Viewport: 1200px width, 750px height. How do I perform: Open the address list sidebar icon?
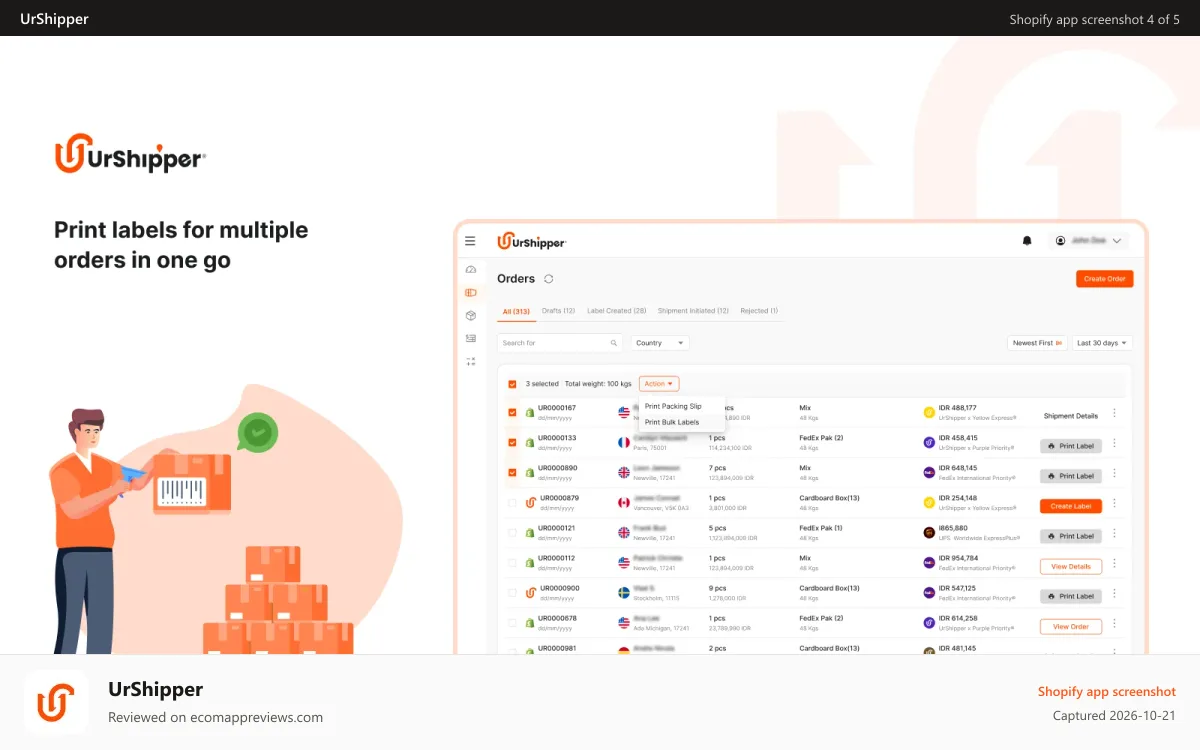tap(471, 339)
